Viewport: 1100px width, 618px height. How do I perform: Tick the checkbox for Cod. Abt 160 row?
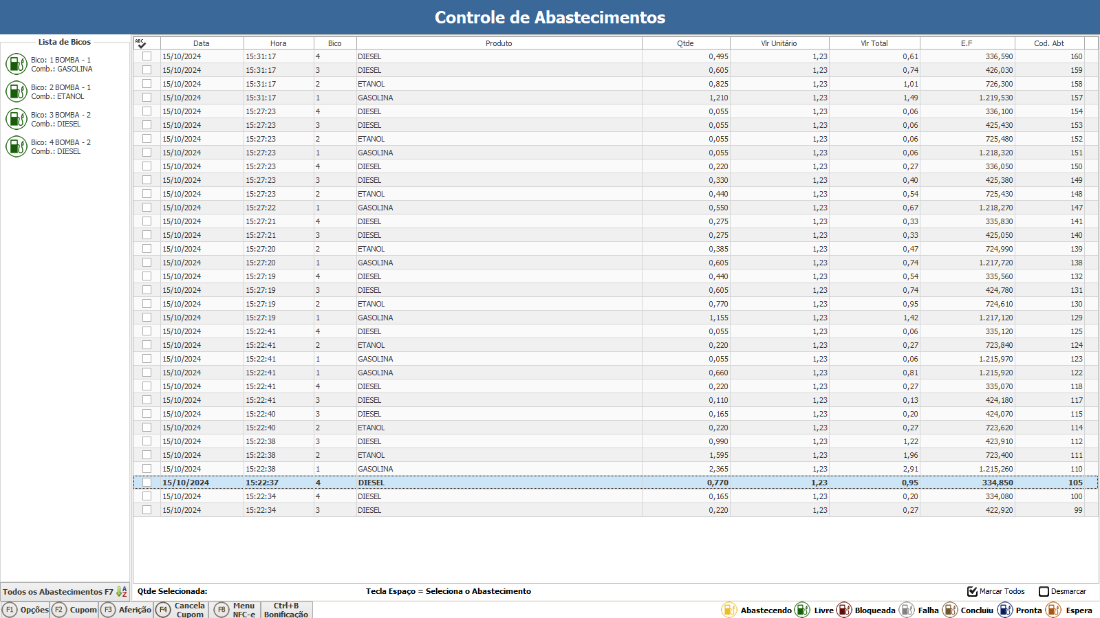coord(147,56)
